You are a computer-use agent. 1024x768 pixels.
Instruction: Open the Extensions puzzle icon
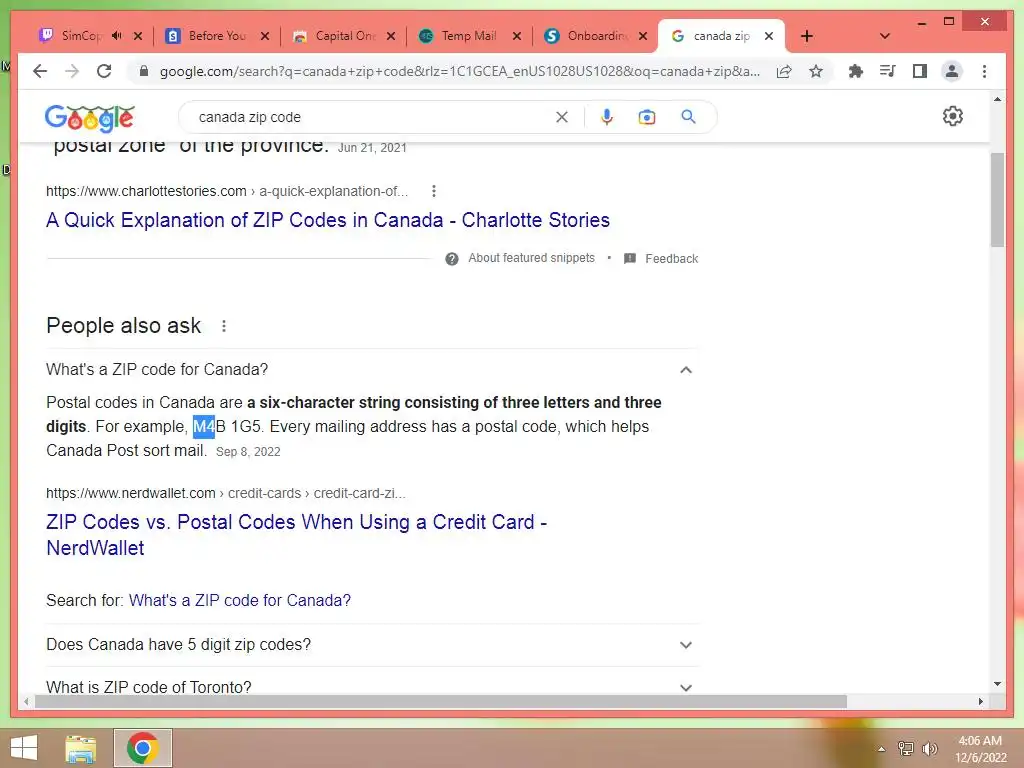pos(856,71)
